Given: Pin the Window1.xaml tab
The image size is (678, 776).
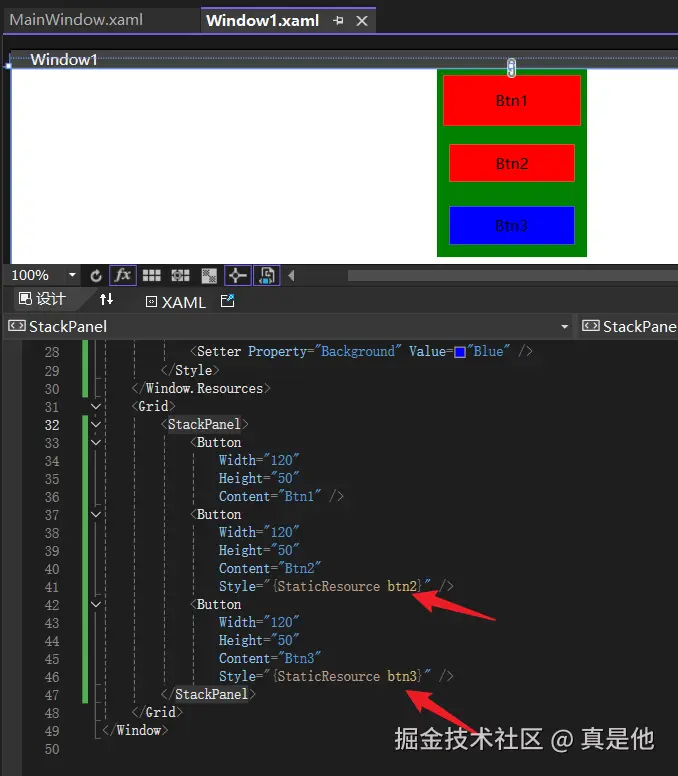Looking at the screenshot, I should point(338,21).
